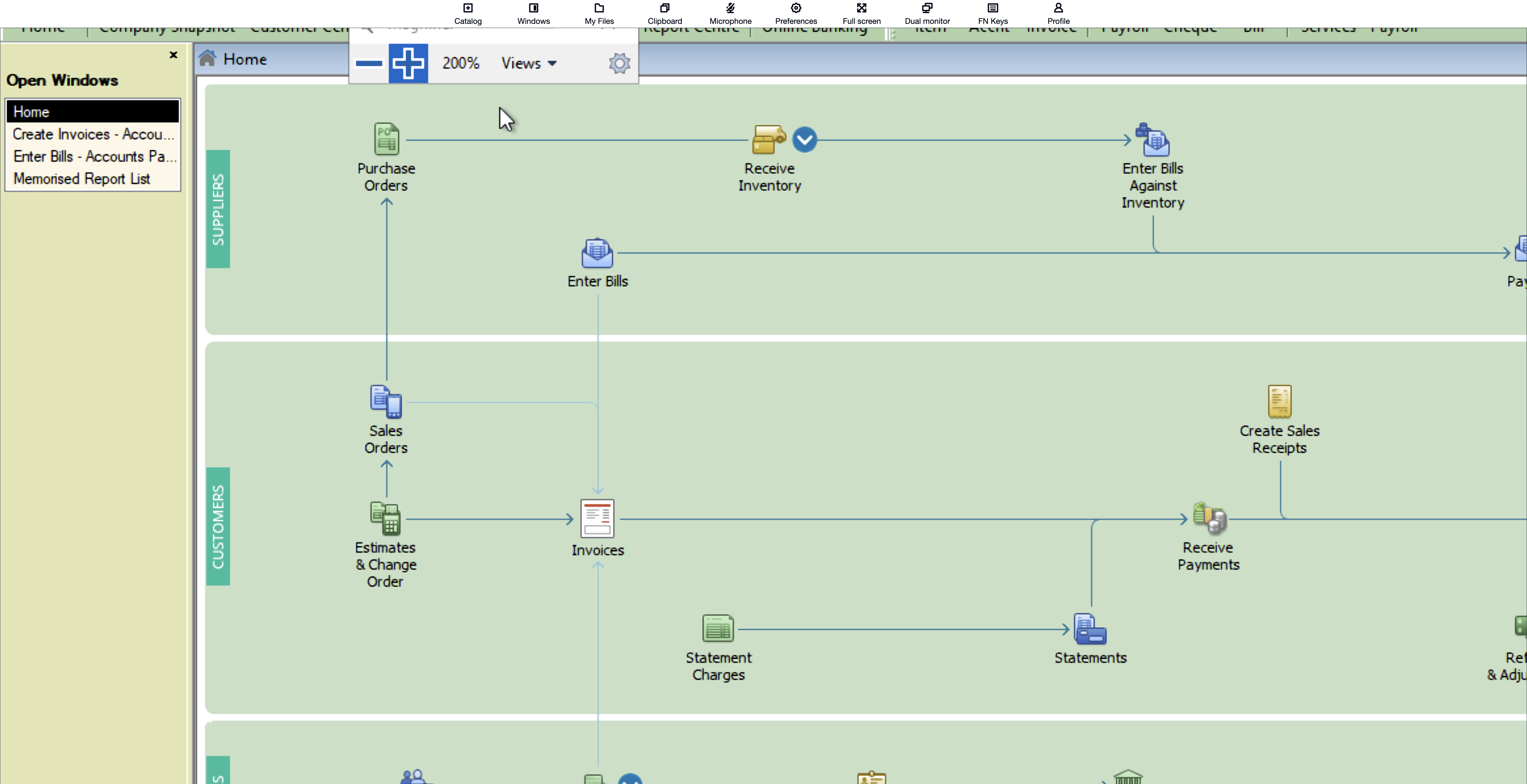
Task: Open the Windows toolbar item
Action: pyautogui.click(x=534, y=13)
